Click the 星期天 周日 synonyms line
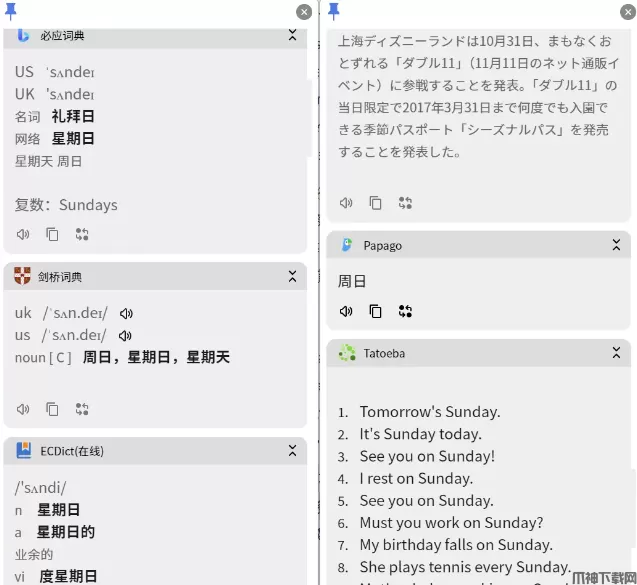Image resolution: width=637 pixels, height=585 pixels. click(48, 161)
